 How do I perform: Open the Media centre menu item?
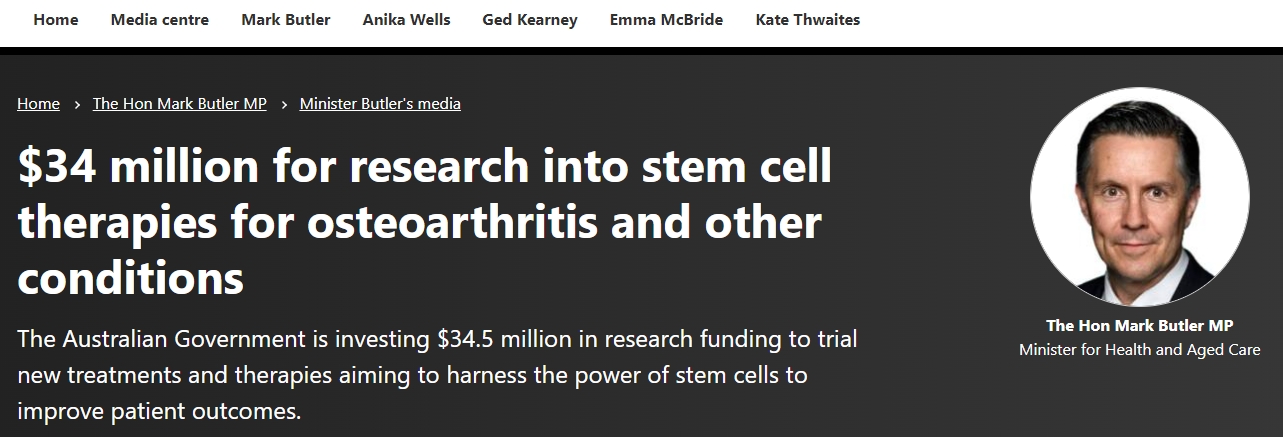(x=160, y=20)
